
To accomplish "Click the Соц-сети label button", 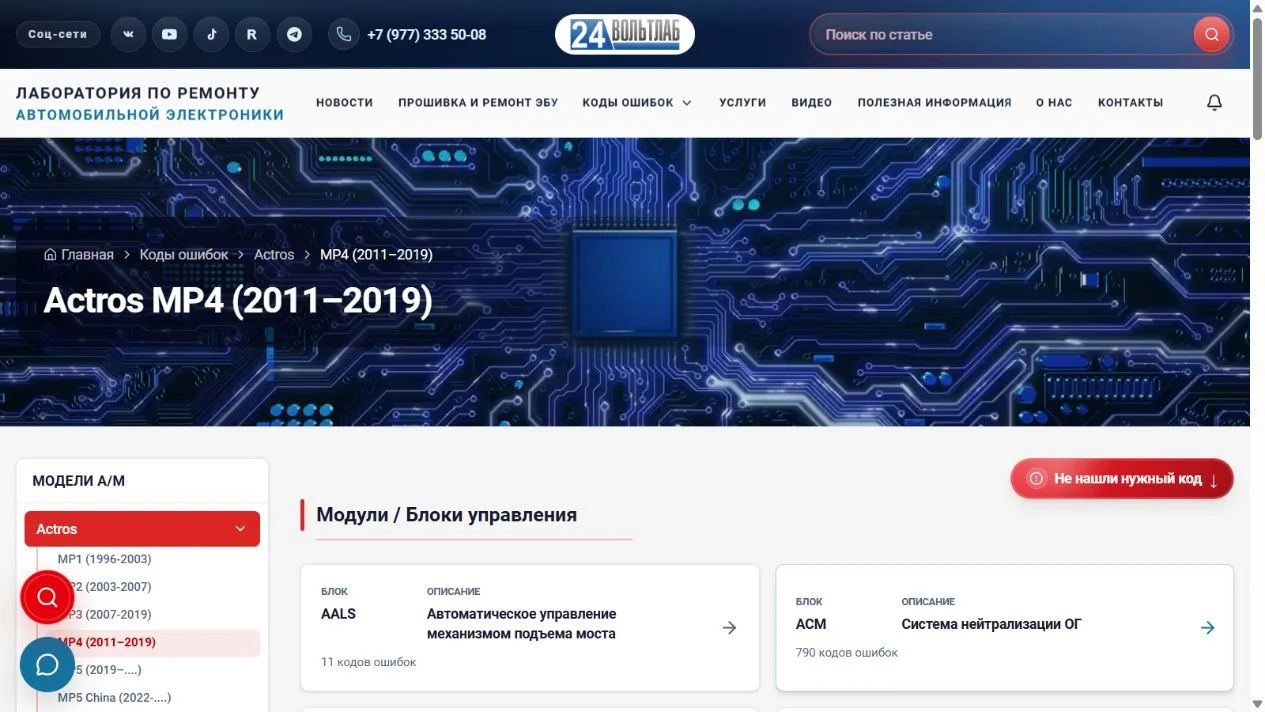I will pos(58,34).
